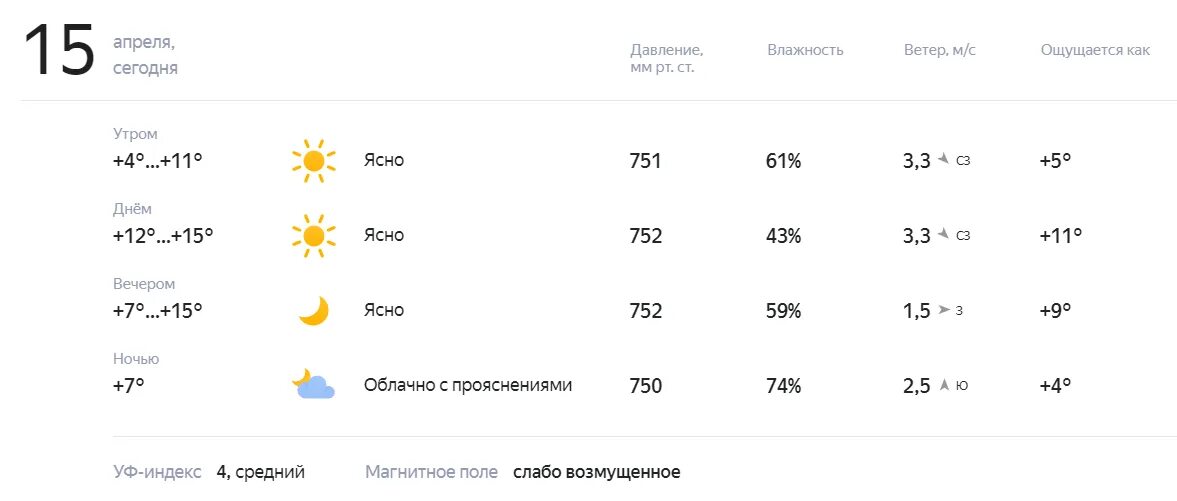Image resolution: width=1177 pixels, height=501 pixels.
Task: Click the УФ-индекс value 4, средний
Action: [260, 472]
